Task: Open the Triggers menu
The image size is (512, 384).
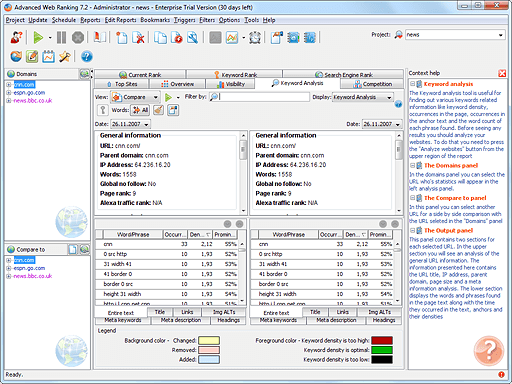Action: [x=184, y=20]
